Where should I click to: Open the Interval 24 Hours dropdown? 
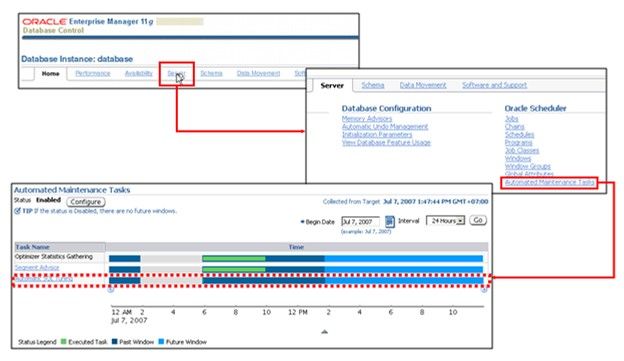pyautogui.click(x=445, y=221)
